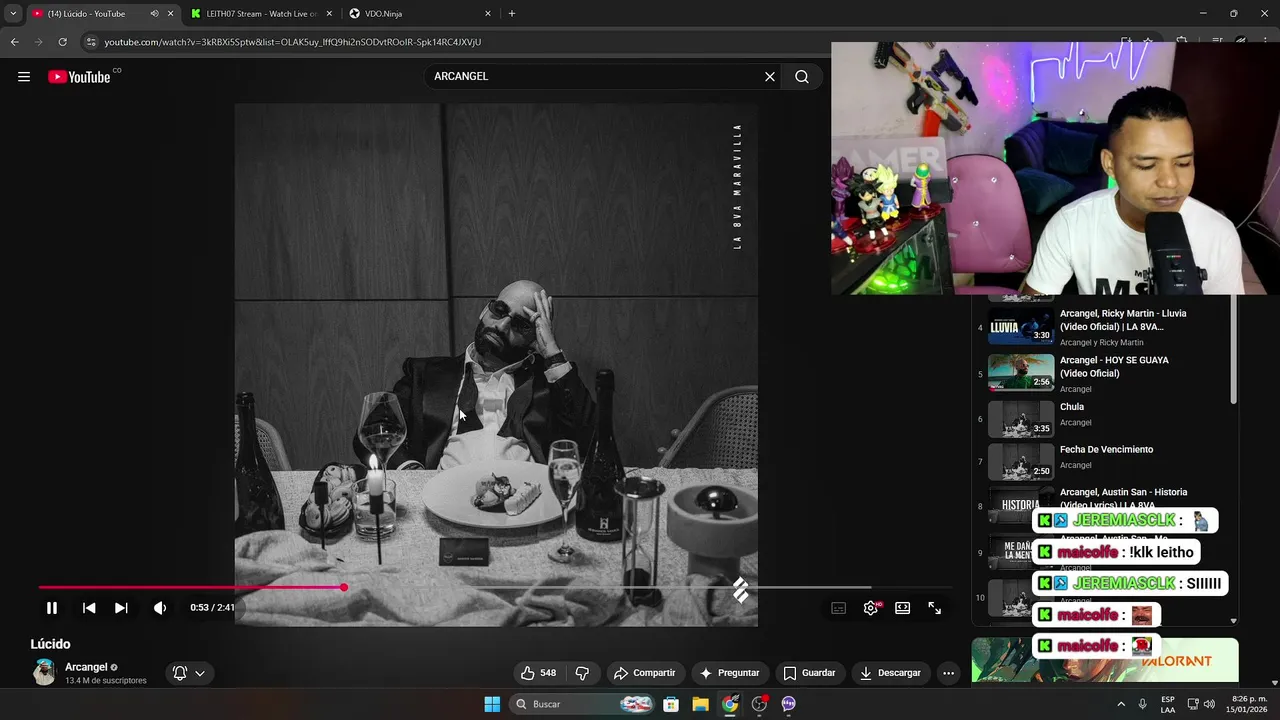Image resolution: width=1280 pixels, height=720 pixels.
Task: Click the Descargar download button
Action: (x=890, y=673)
